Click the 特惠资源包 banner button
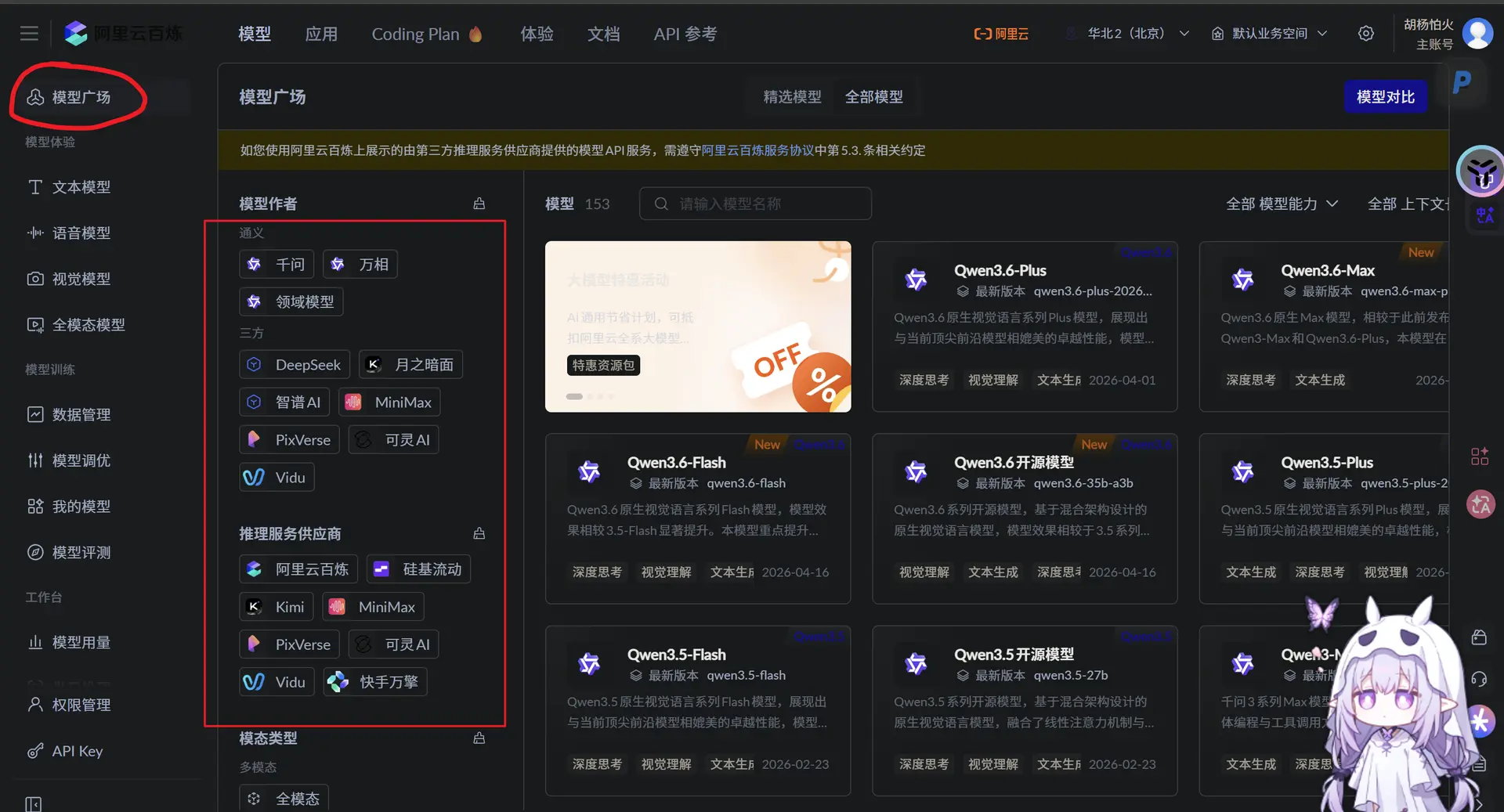 coord(603,366)
